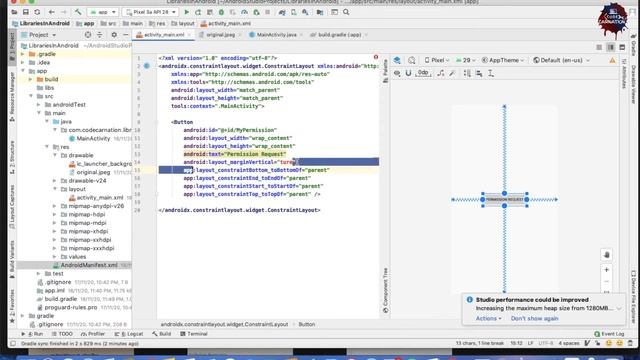Viewport: 640px width, 360px height.
Task: Expand the build folder in tree
Action: (31, 79)
